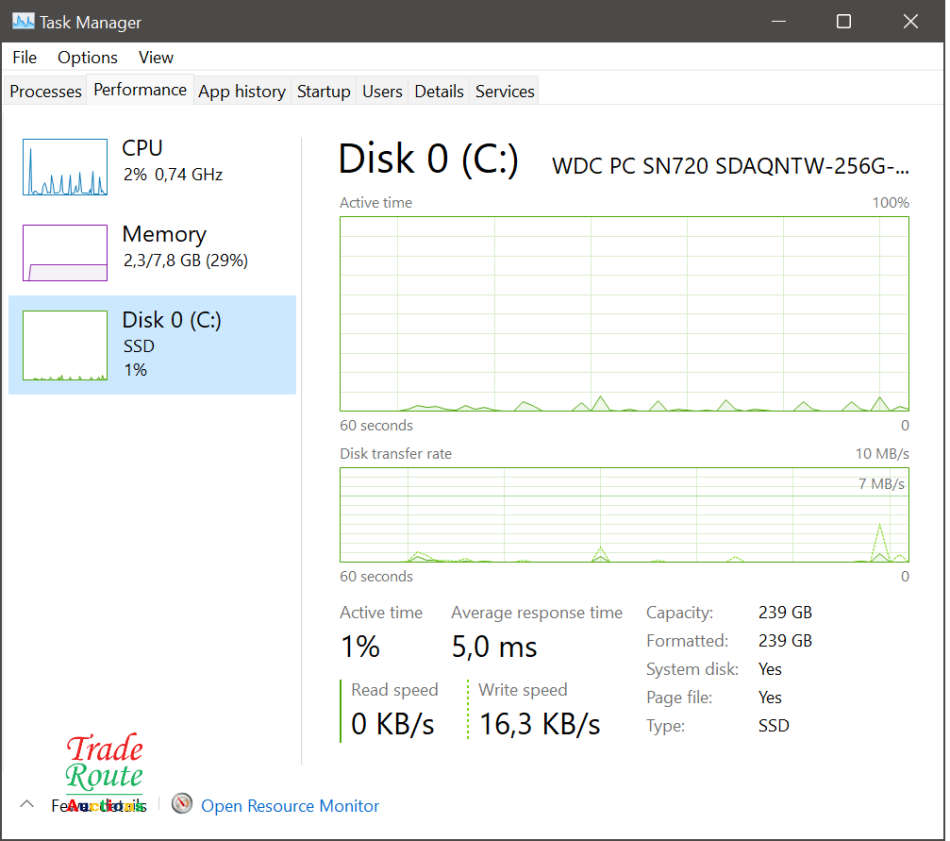
Task: Switch to the Services tab
Action: (x=505, y=91)
